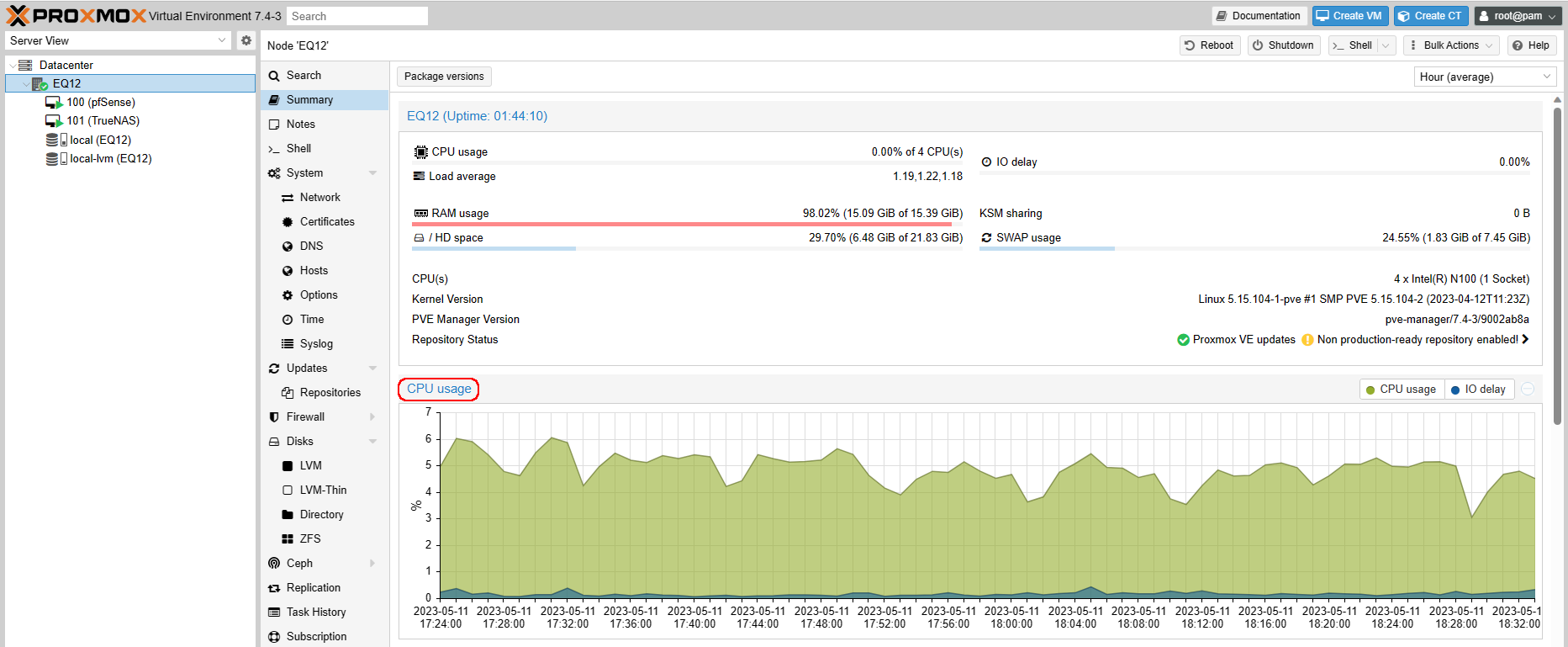The width and height of the screenshot is (1568, 647).
Task: Click the Time clock icon
Action: (x=288, y=320)
